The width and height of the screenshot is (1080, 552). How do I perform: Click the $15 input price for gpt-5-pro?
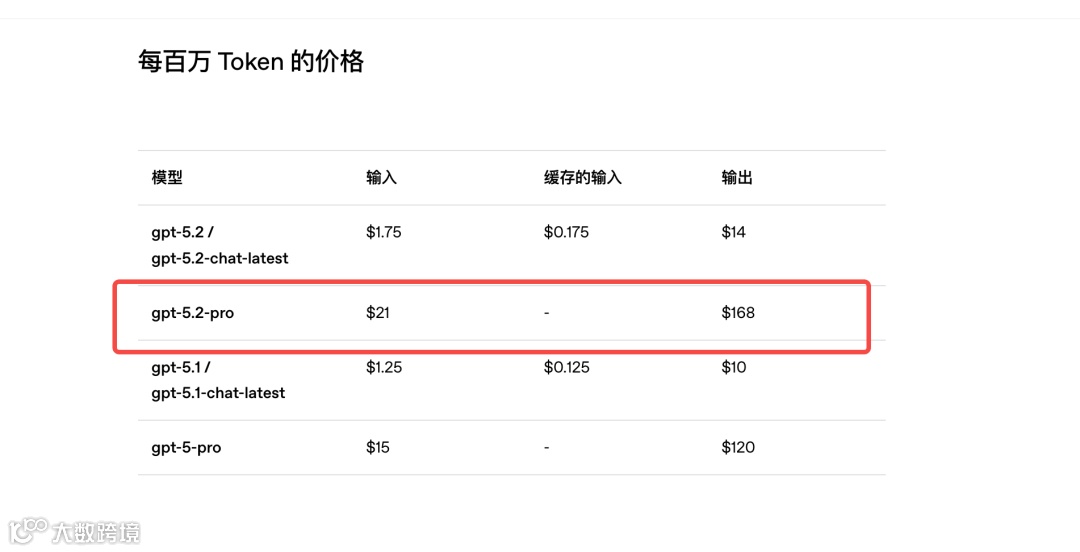[377, 447]
